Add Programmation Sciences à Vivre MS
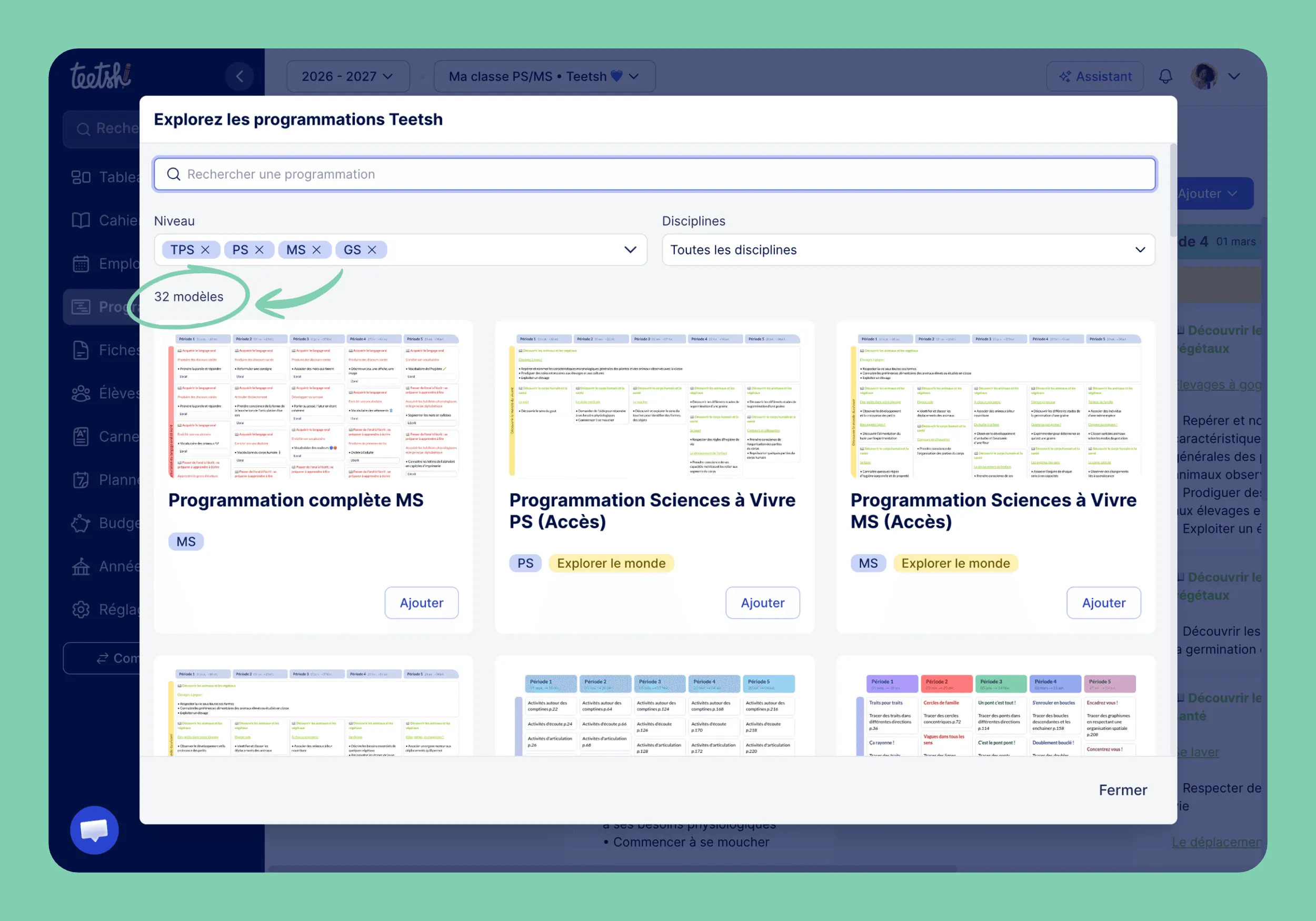 (1103, 603)
